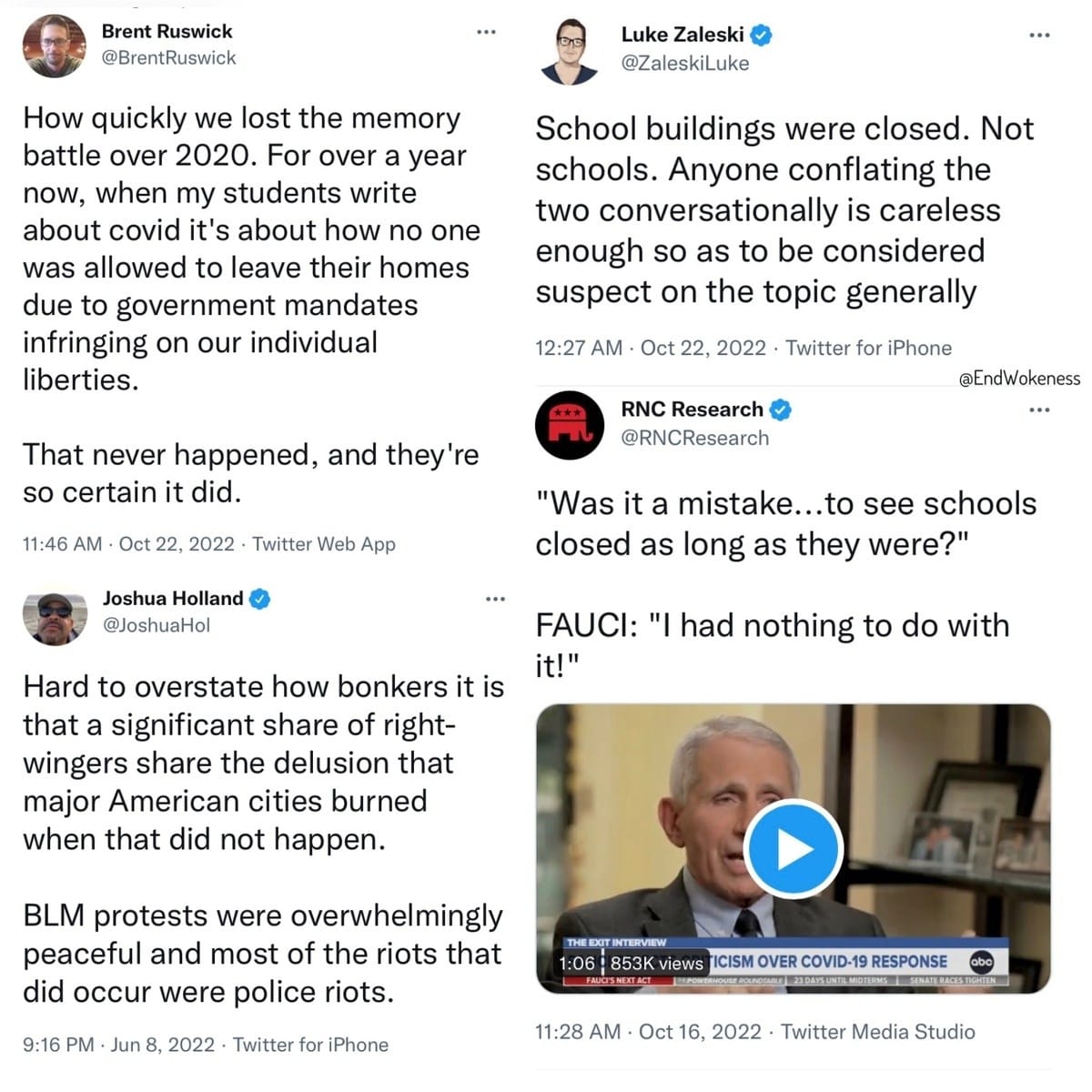The image size is (1092, 1092).
Task: Click the Twitter Media Studio source label
Action: coord(877,1032)
